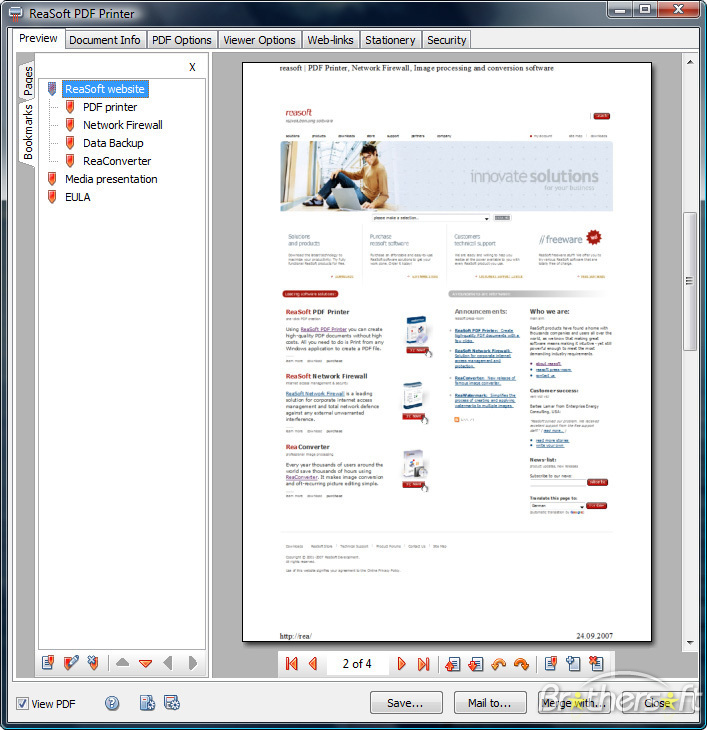Click the move page up icon
The width and height of the screenshot is (707, 730).
pos(452,664)
